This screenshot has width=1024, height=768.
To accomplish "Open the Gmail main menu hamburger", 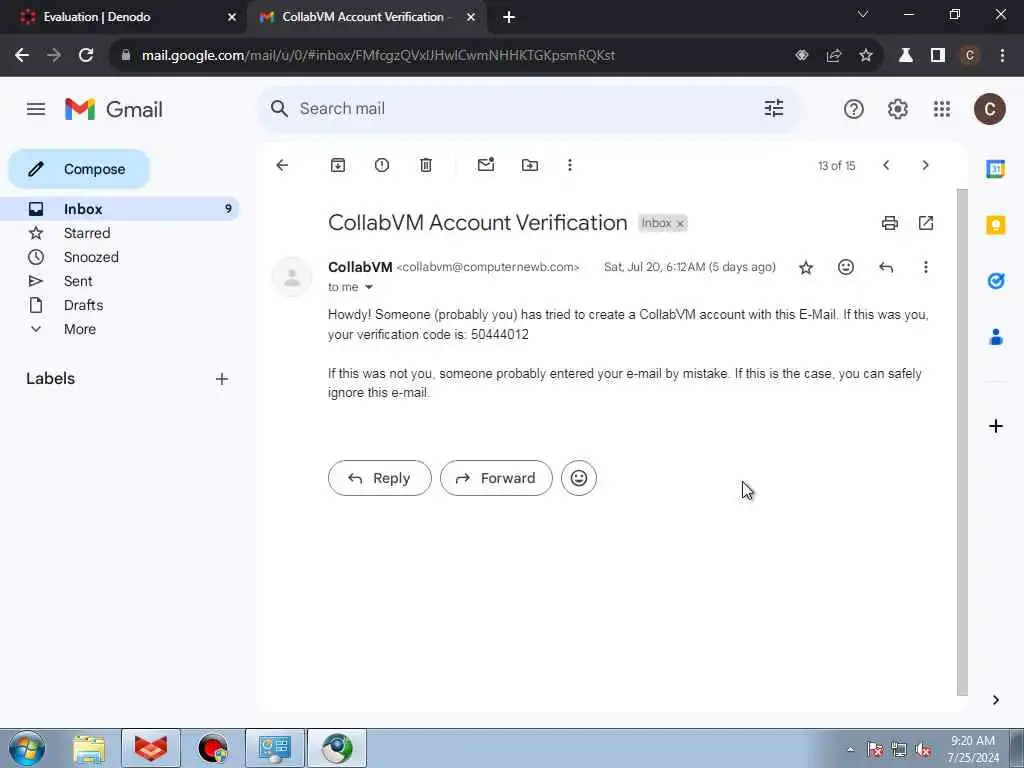I will [x=36, y=109].
